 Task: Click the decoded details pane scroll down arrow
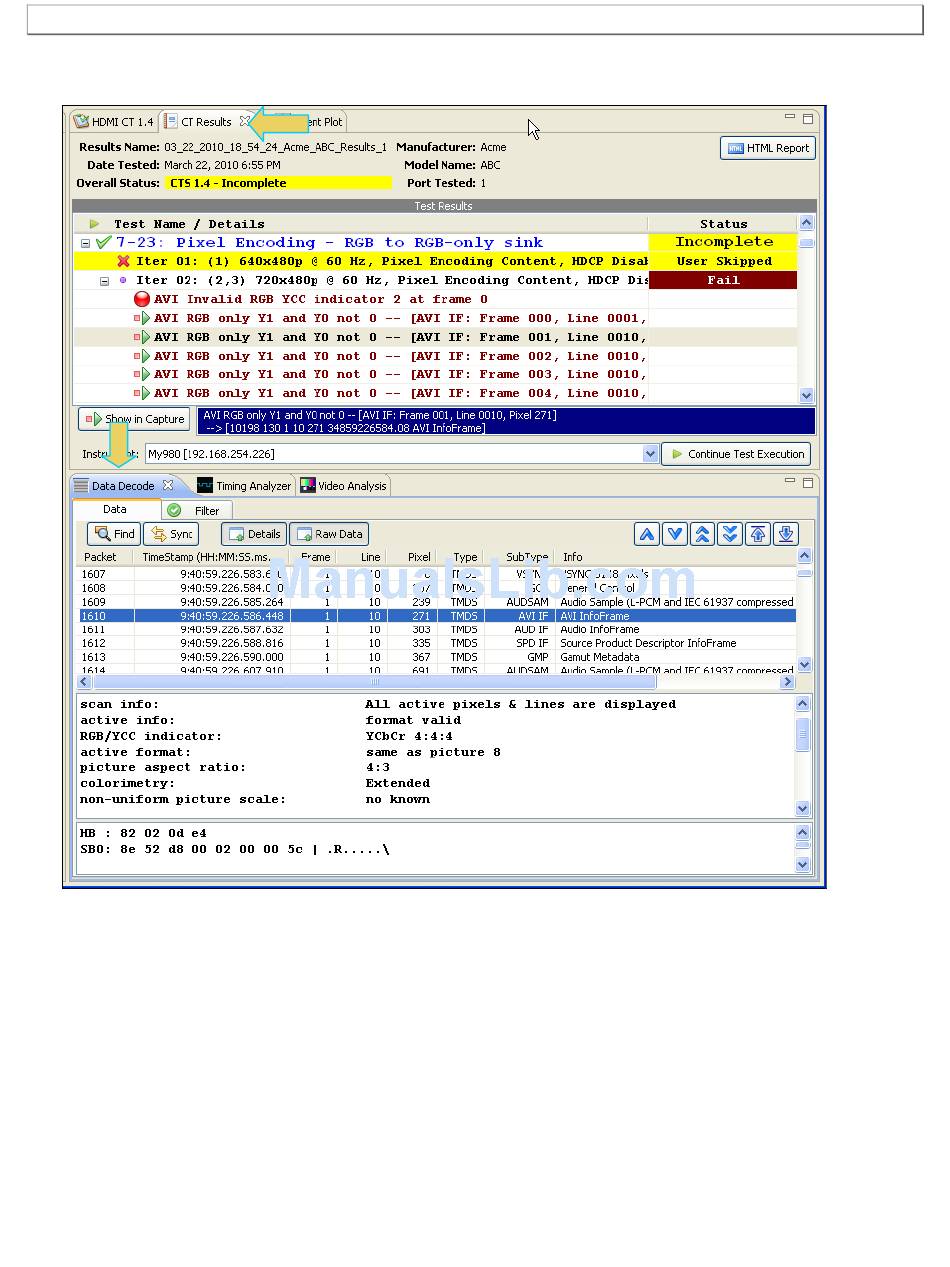tap(803, 809)
